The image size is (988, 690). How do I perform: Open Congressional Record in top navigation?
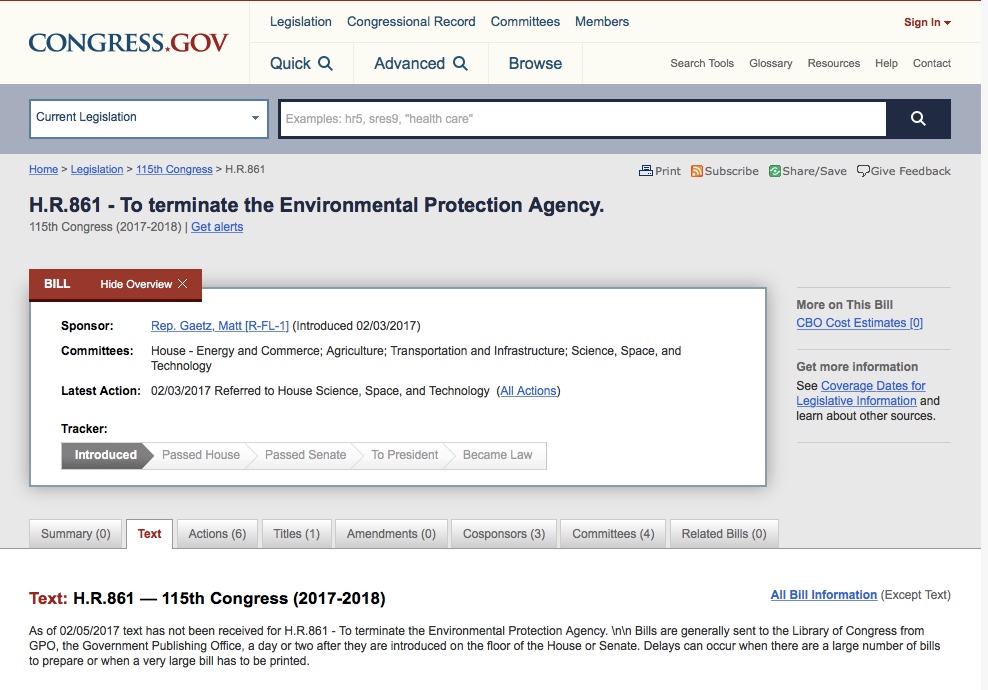(411, 21)
